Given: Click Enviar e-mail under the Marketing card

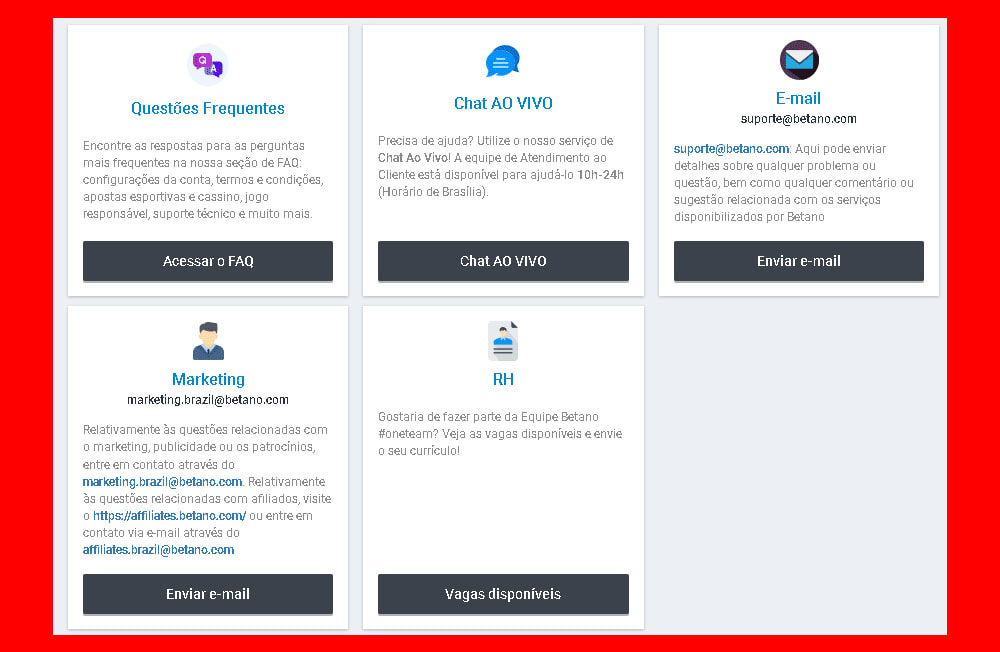Looking at the screenshot, I should tap(208, 594).
